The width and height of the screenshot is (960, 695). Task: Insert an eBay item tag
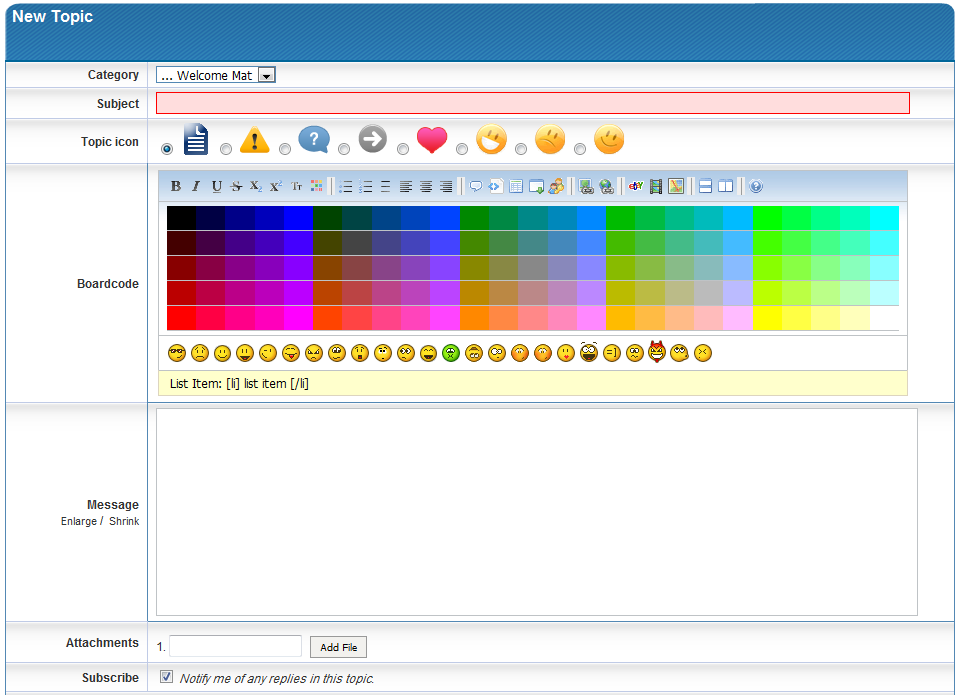pyautogui.click(x=635, y=186)
